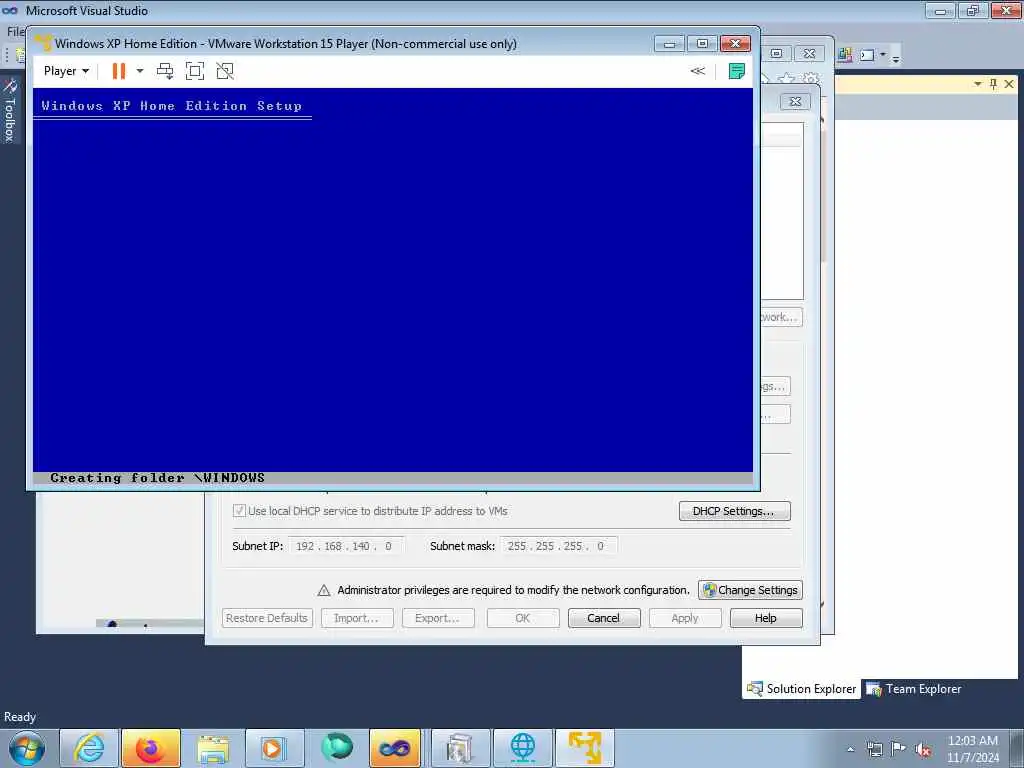This screenshot has height=768, width=1024.
Task: Click the Change Settings button
Action: click(x=750, y=590)
